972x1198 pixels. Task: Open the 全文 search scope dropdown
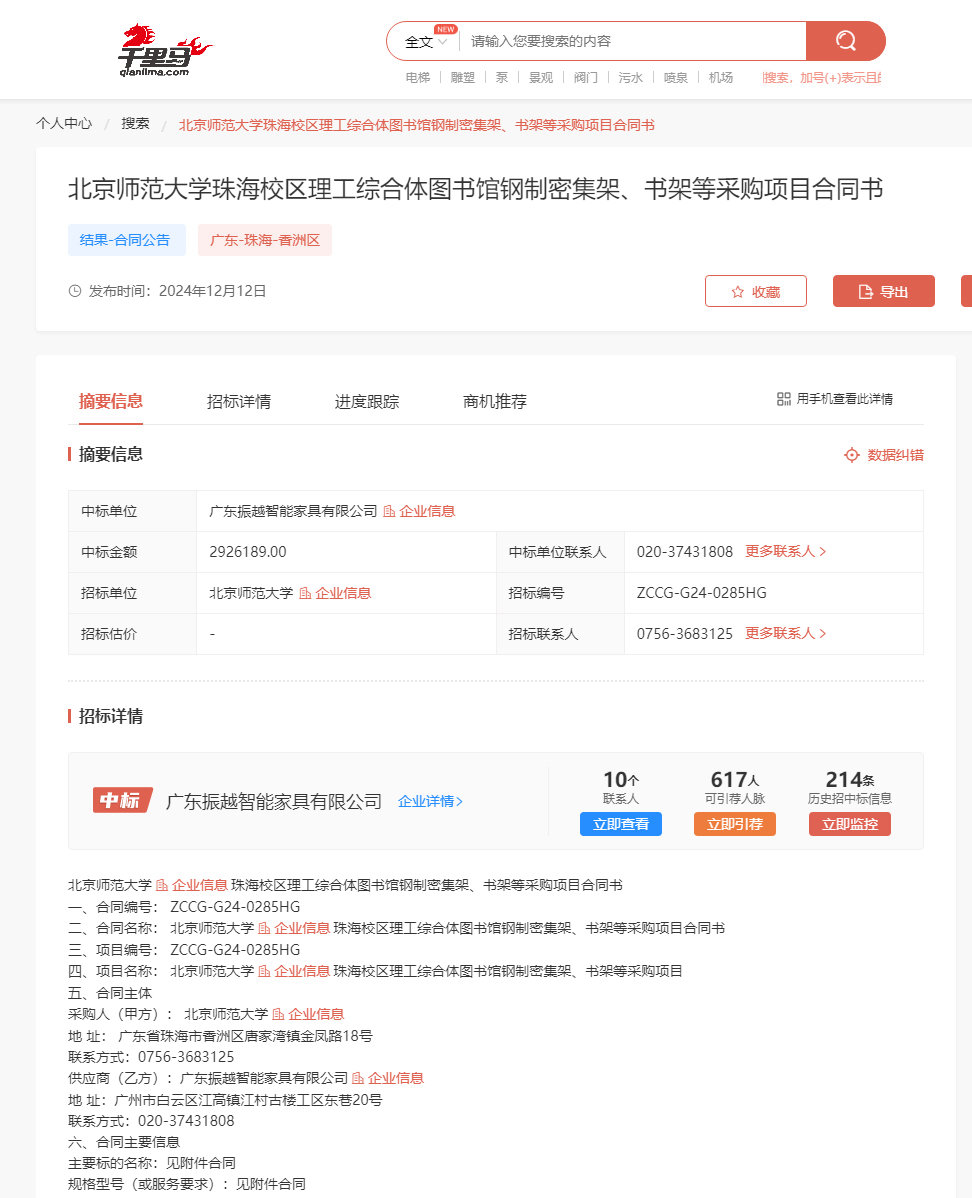click(426, 41)
